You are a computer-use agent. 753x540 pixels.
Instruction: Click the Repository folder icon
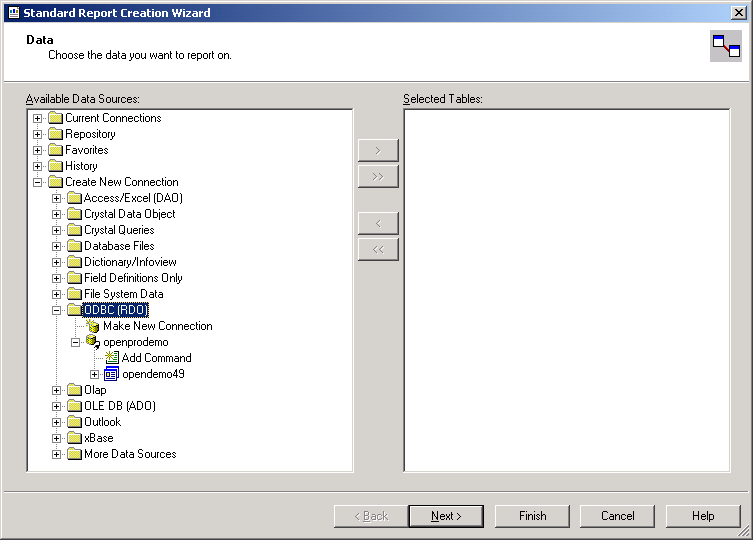[x=55, y=134]
